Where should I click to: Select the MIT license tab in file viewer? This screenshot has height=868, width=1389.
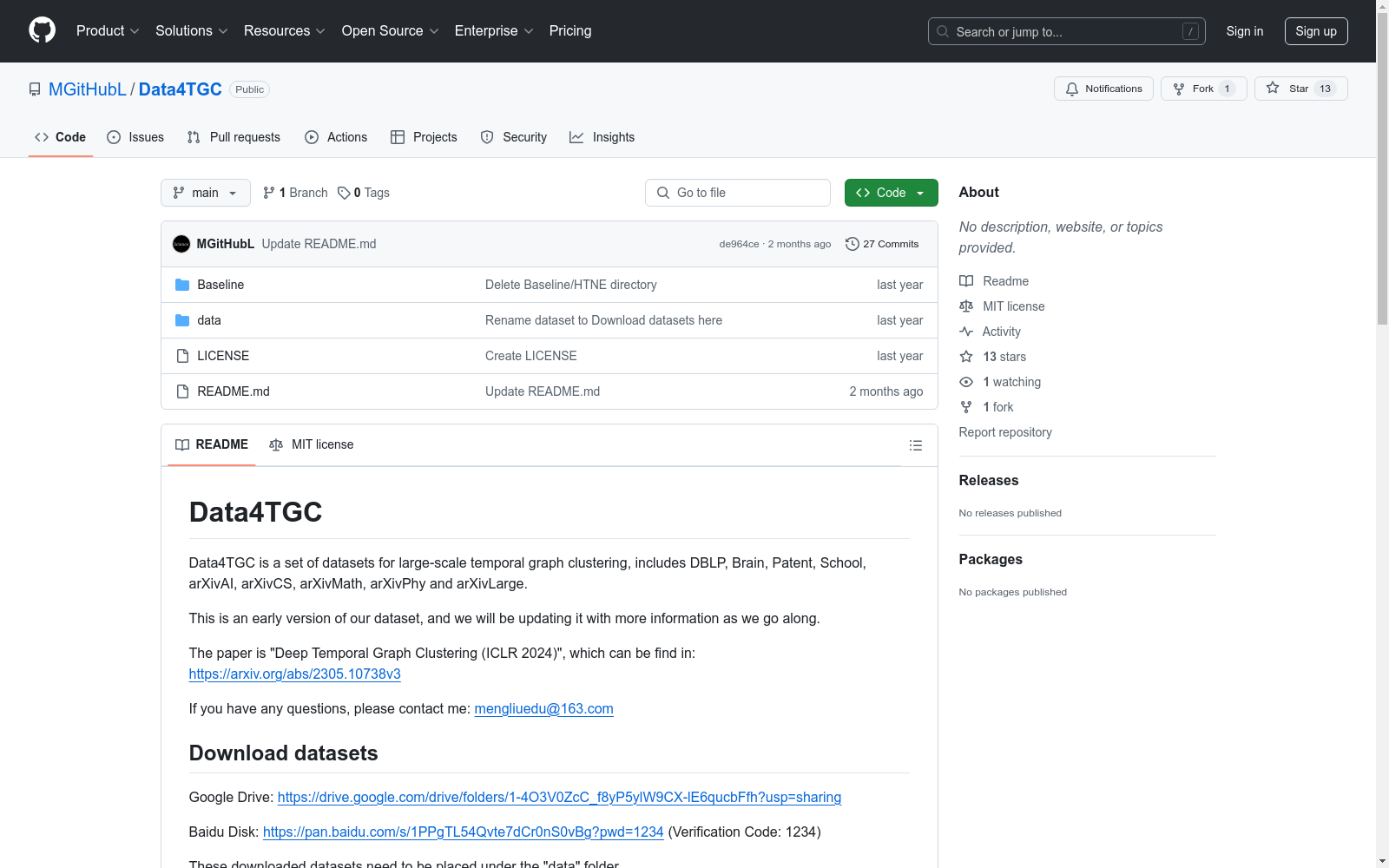click(x=312, y=444)
